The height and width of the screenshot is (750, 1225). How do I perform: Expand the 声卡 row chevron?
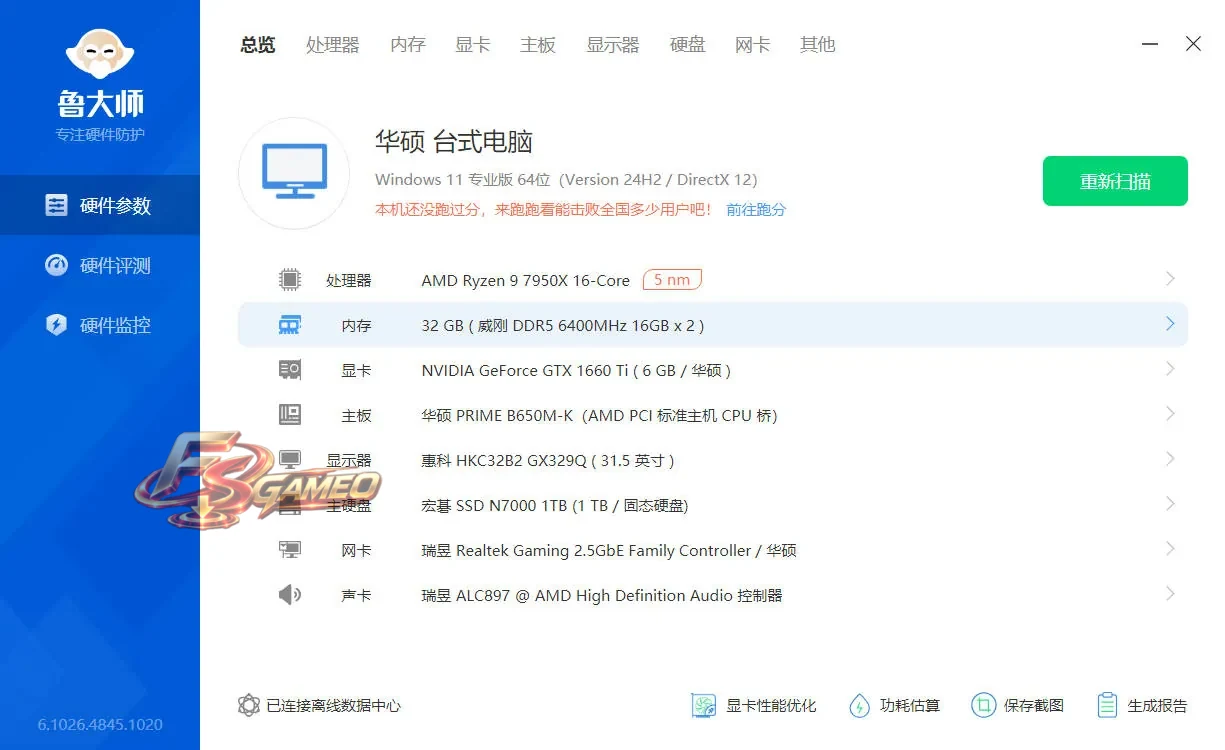click(x=1170, y=594)
